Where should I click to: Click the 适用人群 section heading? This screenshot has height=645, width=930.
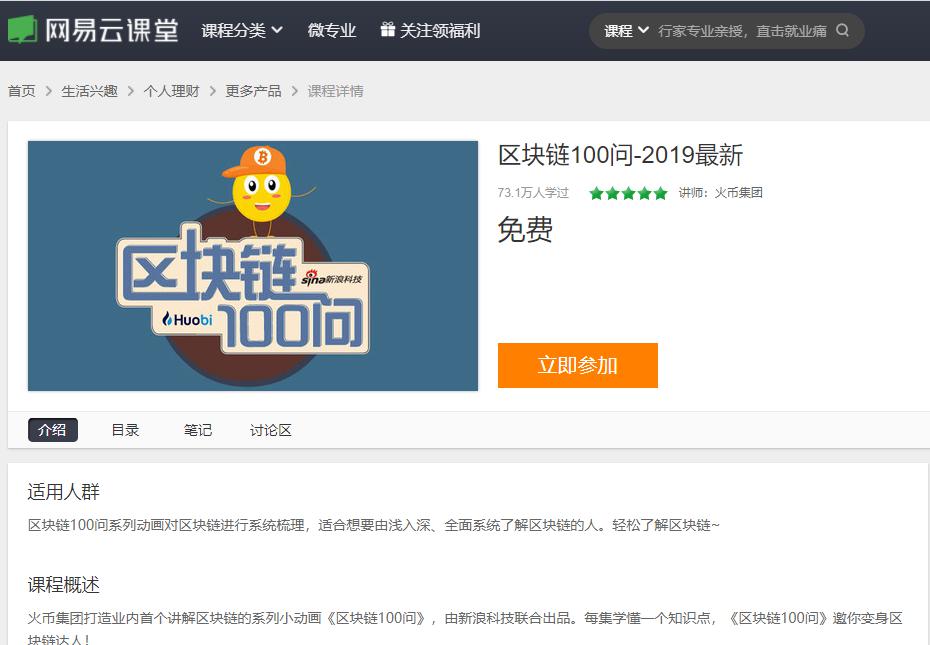point(63,492)
